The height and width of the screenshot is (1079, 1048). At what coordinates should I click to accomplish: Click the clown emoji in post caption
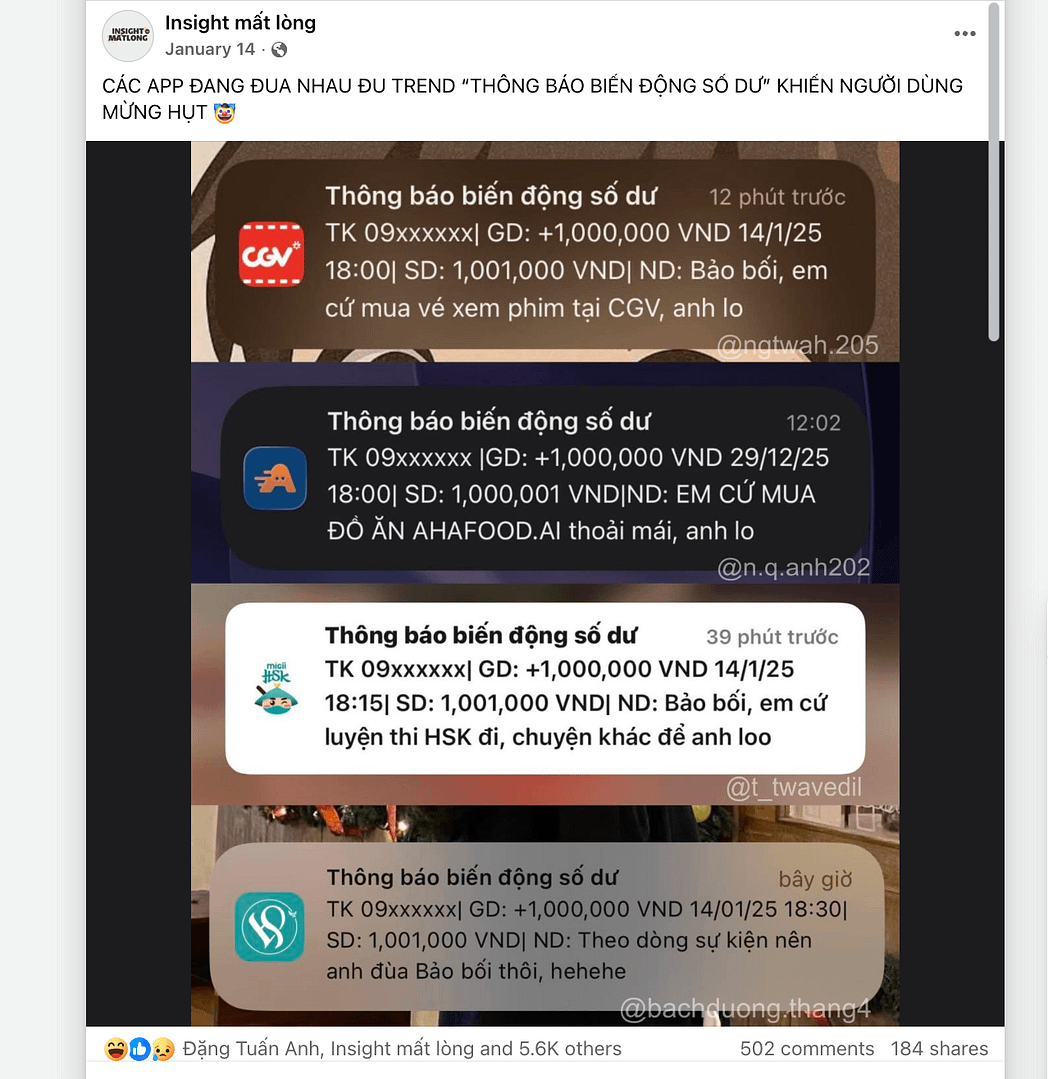tap(224, 112)
